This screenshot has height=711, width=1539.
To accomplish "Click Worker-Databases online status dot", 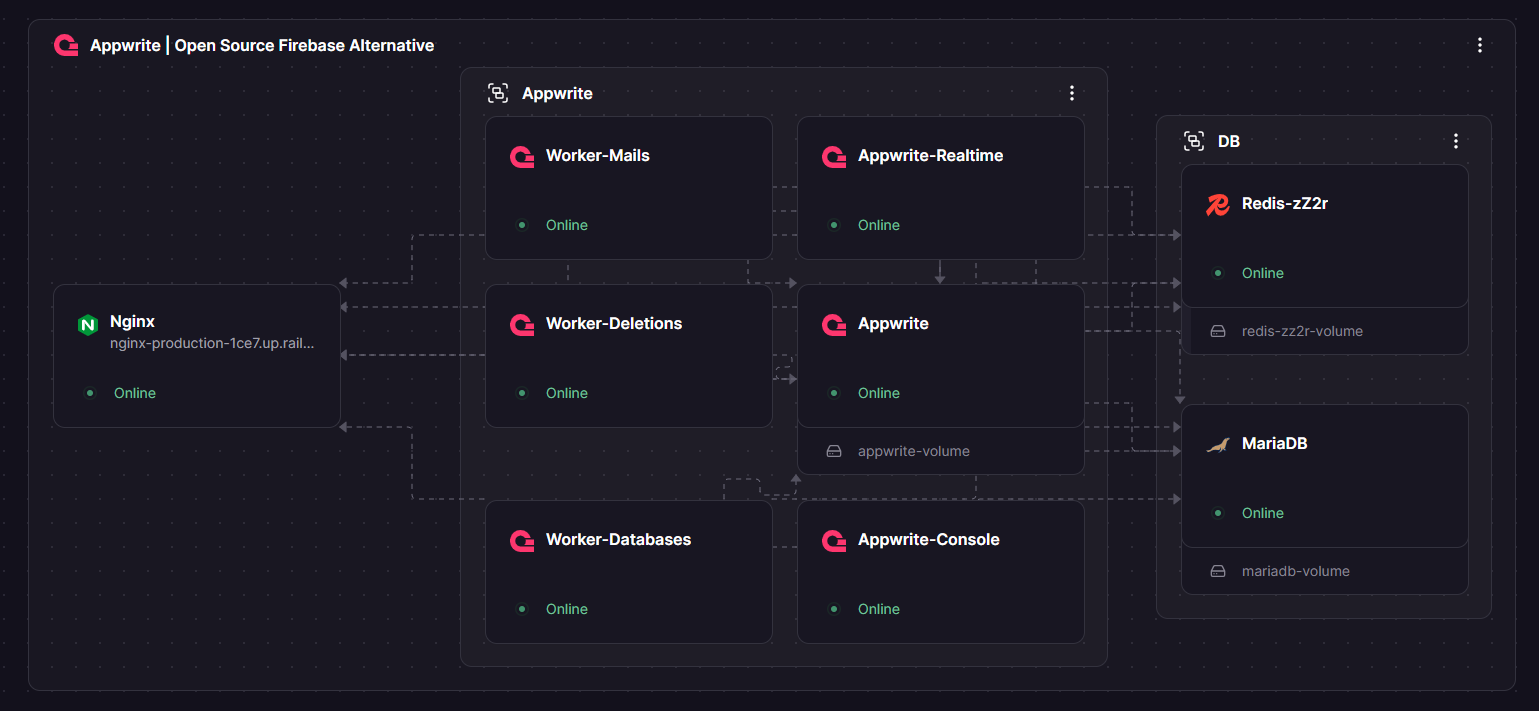I will (522, 609).
